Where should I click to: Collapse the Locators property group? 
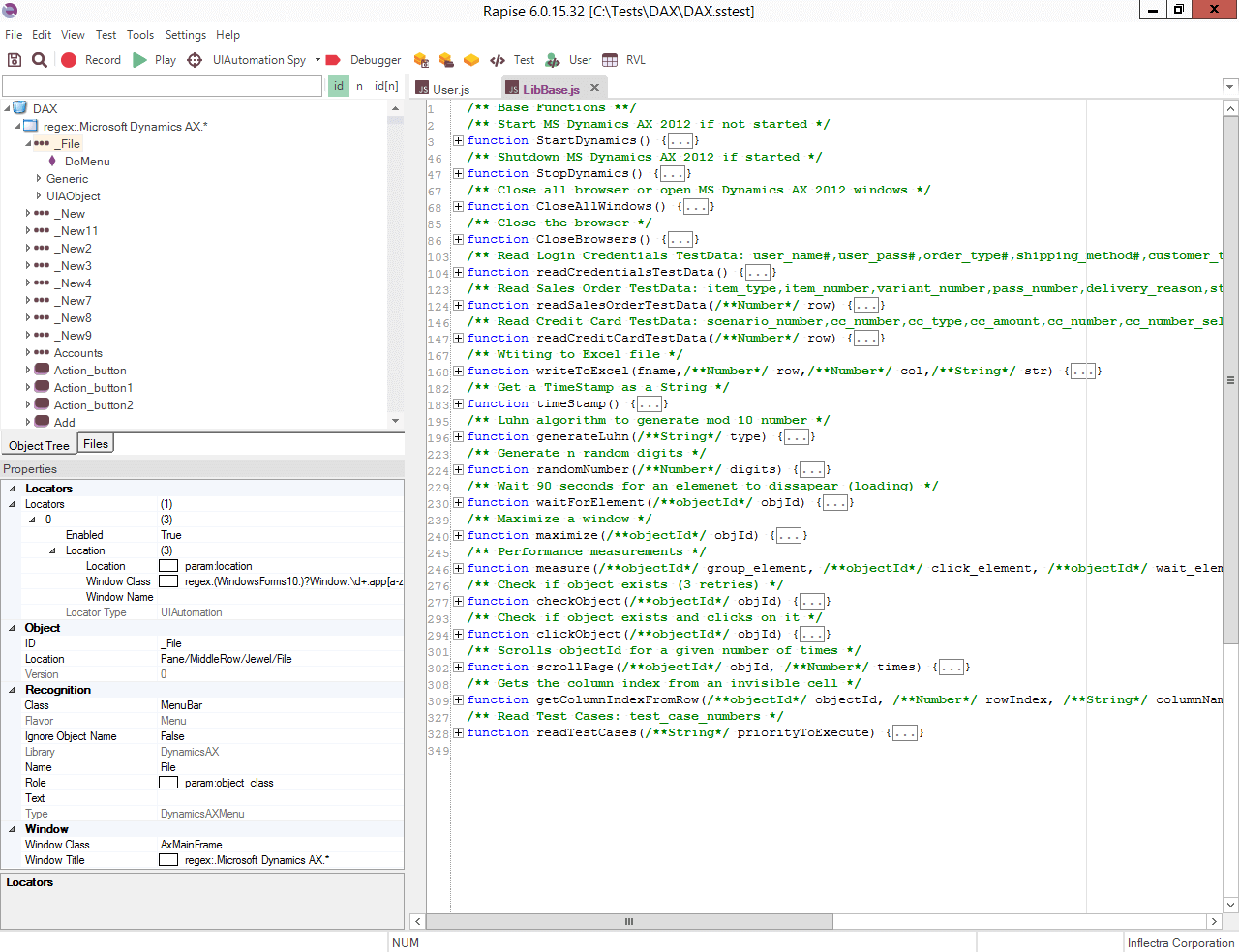click(12, 489)
